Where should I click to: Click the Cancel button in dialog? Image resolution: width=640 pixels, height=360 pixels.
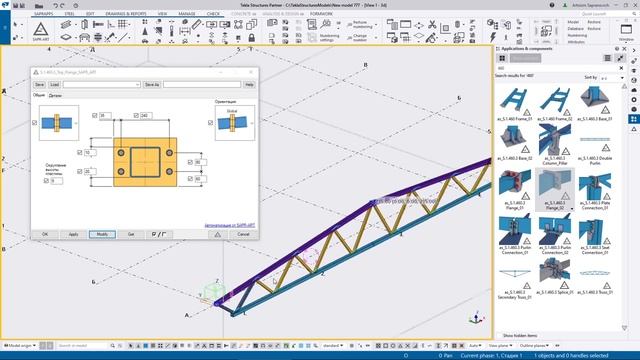pos(243,234)
